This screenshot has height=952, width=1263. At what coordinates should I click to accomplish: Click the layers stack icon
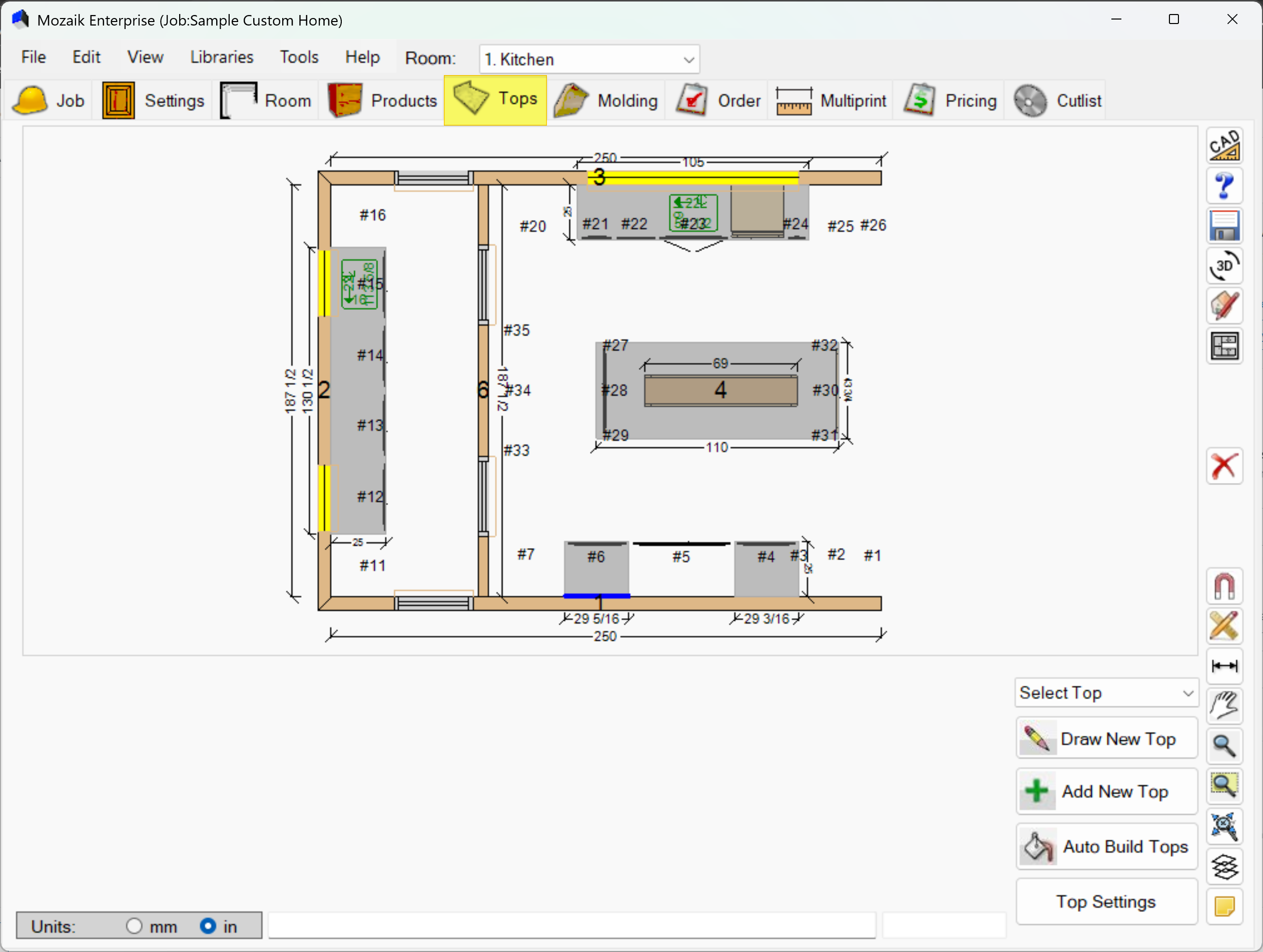click(1223, 866)
